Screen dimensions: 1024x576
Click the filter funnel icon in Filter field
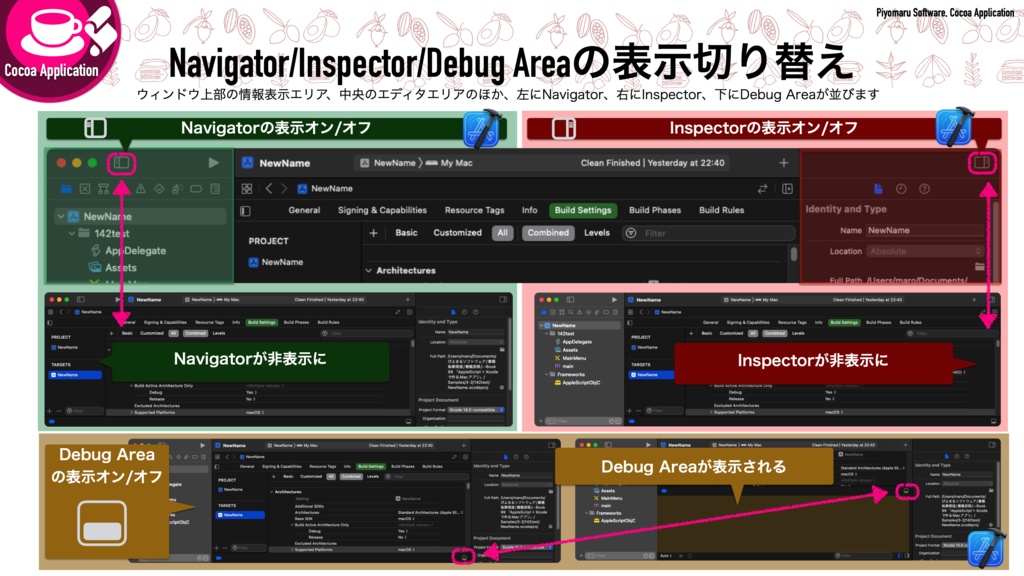coord(630,233)
